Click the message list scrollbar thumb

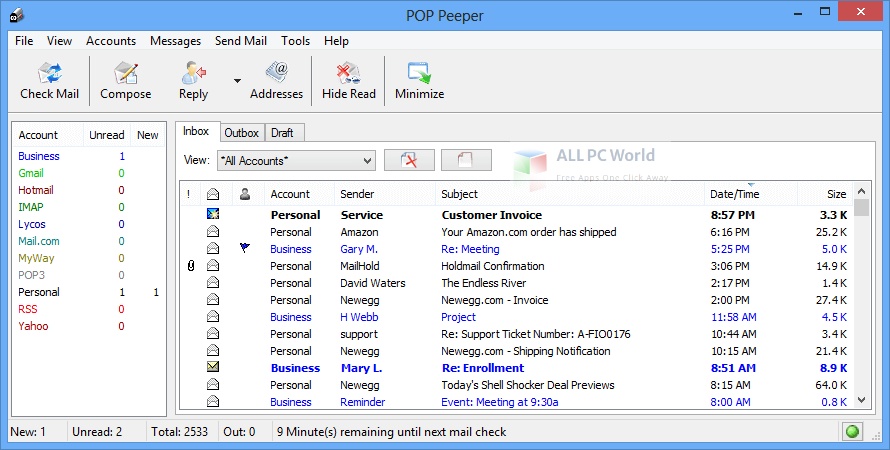click(x=861, y=208)
